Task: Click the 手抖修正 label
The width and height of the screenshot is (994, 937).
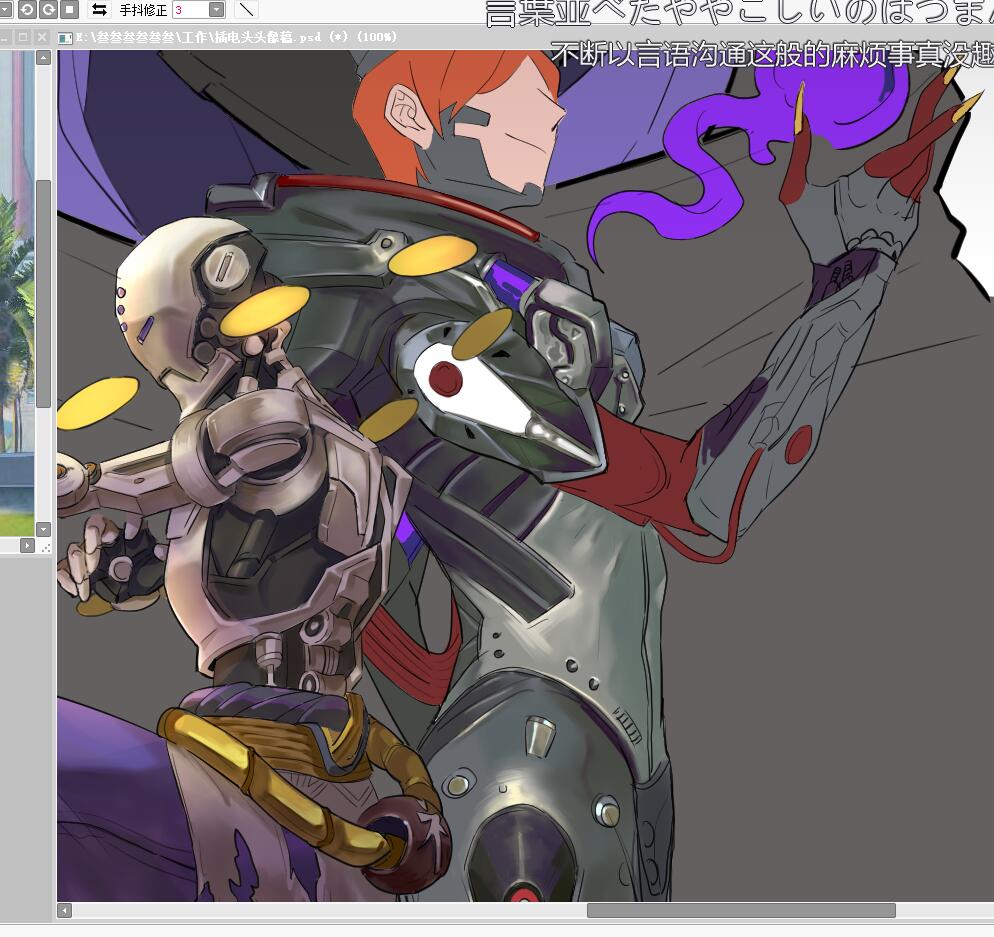Action: [x=143, y=10]
